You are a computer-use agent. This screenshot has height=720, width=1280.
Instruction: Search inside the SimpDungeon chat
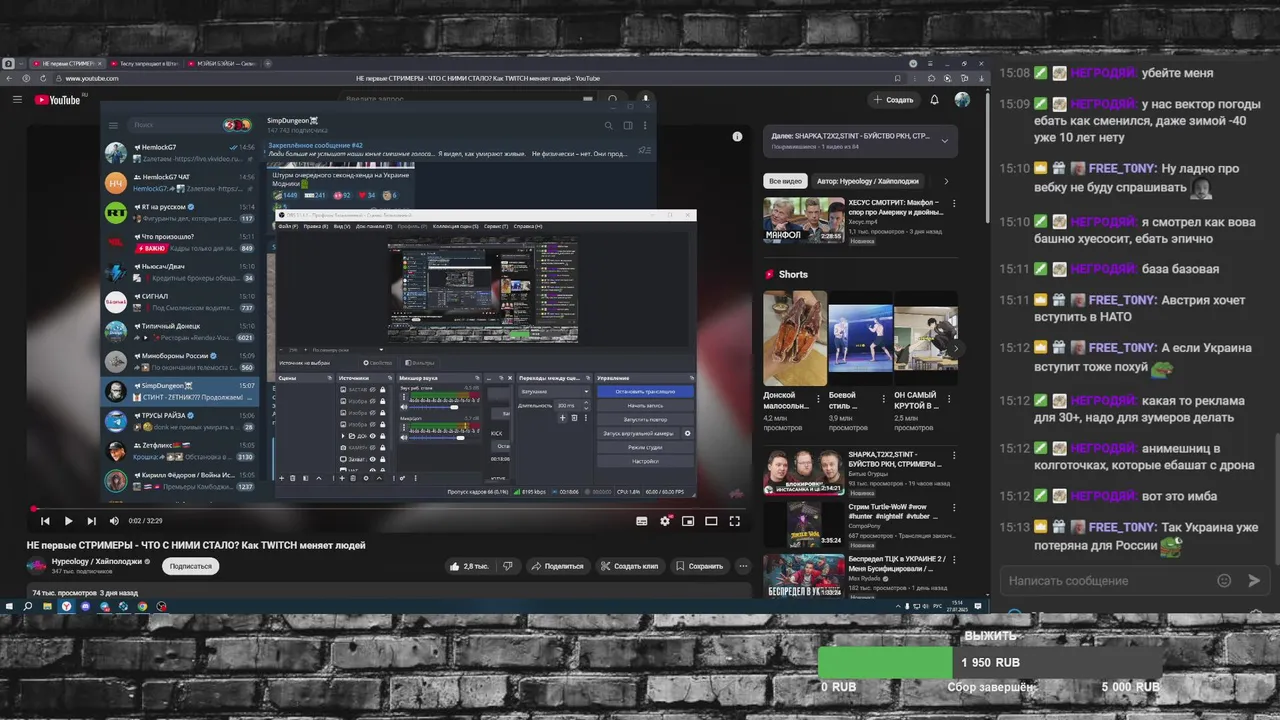click(x=607, y=126)
